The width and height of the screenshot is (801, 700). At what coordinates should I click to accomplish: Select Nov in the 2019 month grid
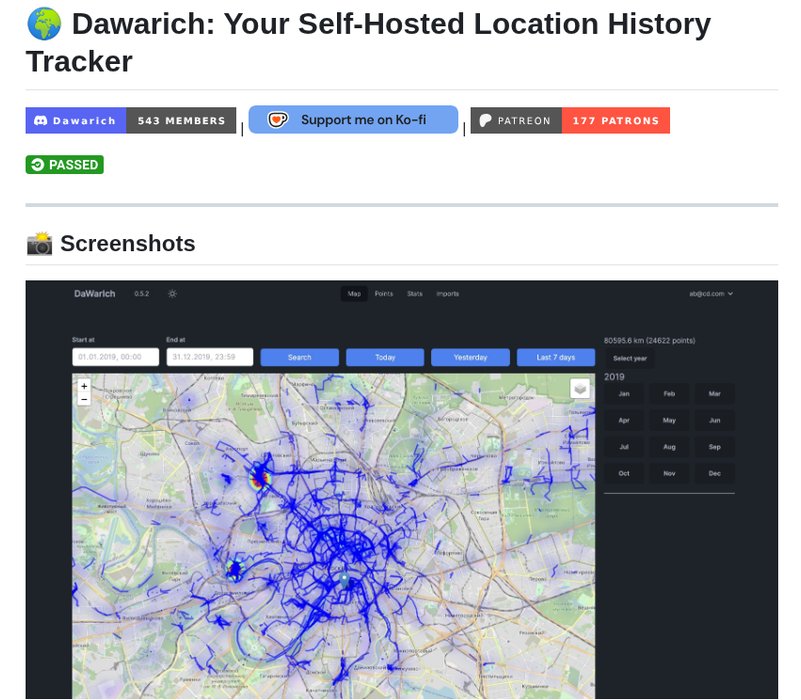coord(669,474)
